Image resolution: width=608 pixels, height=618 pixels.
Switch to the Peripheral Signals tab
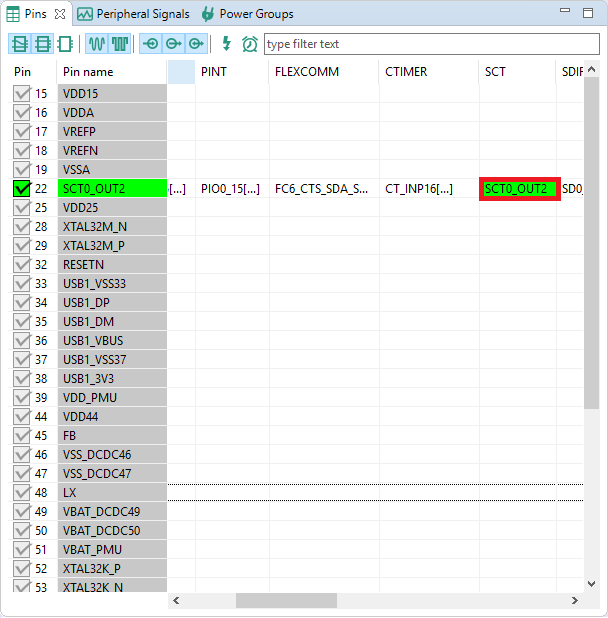pos(134,14)
